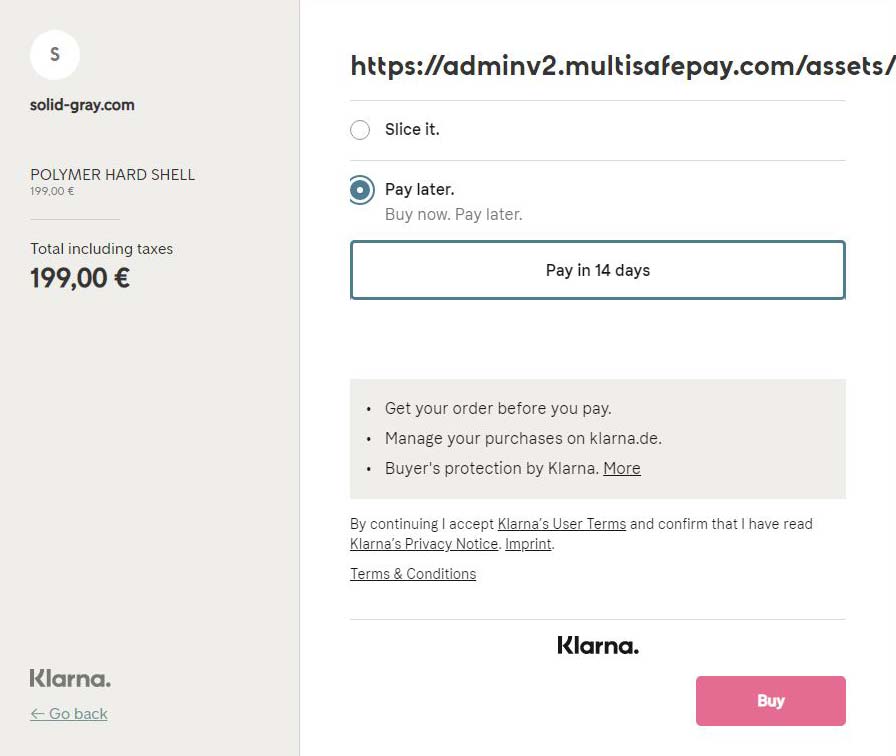Click the POLYMER HARD SHELL item name
This screenshot has width=896, height=756.
pyautogui.click(x=113, y=175)
